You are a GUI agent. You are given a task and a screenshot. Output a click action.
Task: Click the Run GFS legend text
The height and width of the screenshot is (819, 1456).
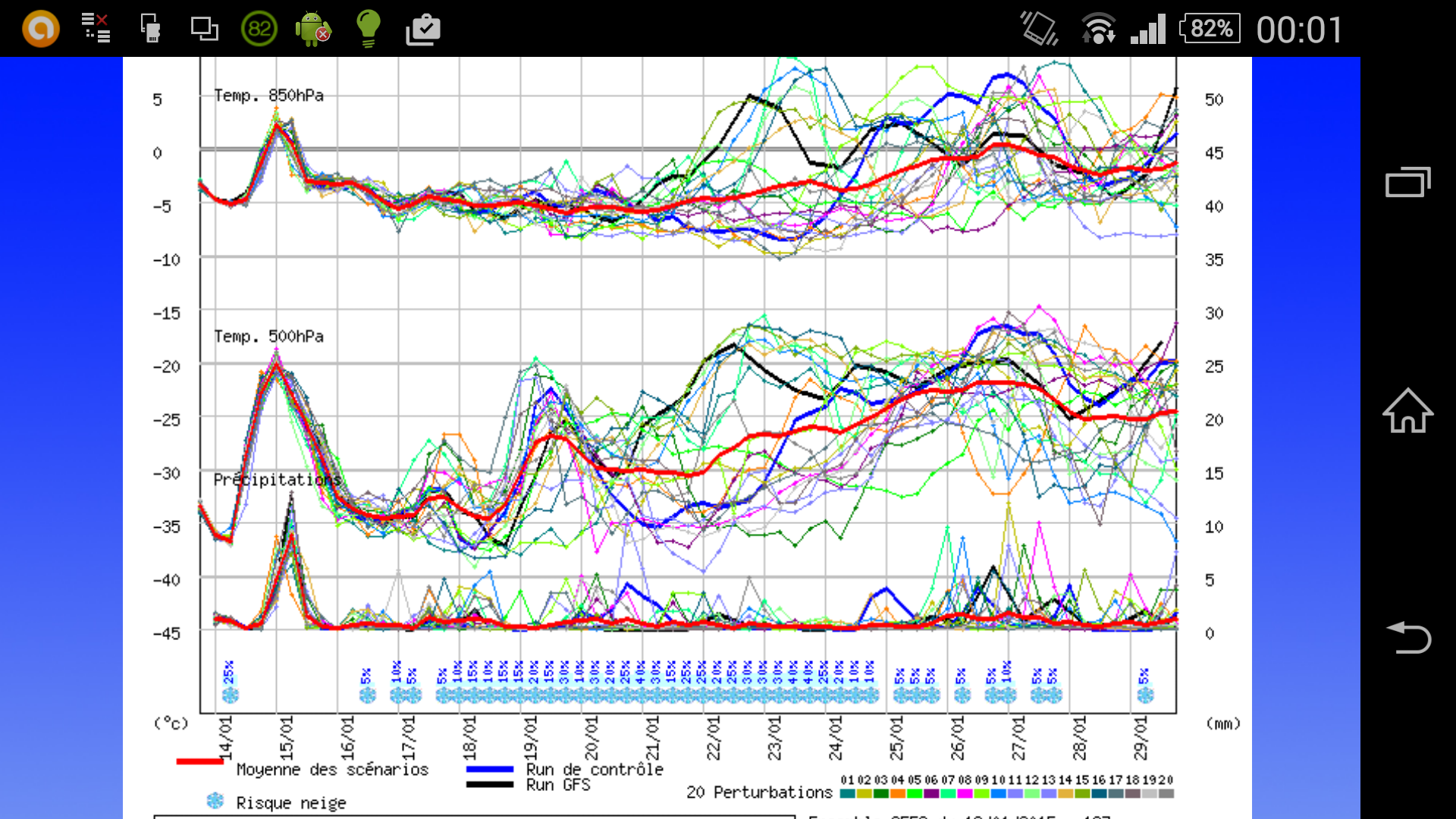coord(558,785)
